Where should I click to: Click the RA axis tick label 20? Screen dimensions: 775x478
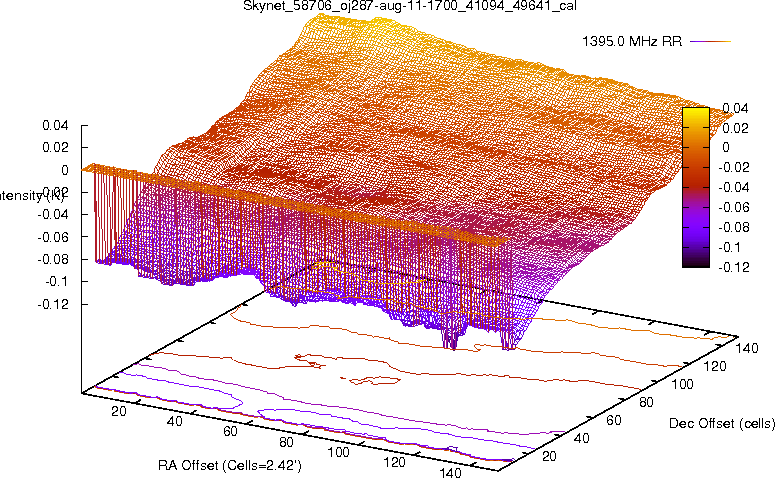click(x=119, y=411)
